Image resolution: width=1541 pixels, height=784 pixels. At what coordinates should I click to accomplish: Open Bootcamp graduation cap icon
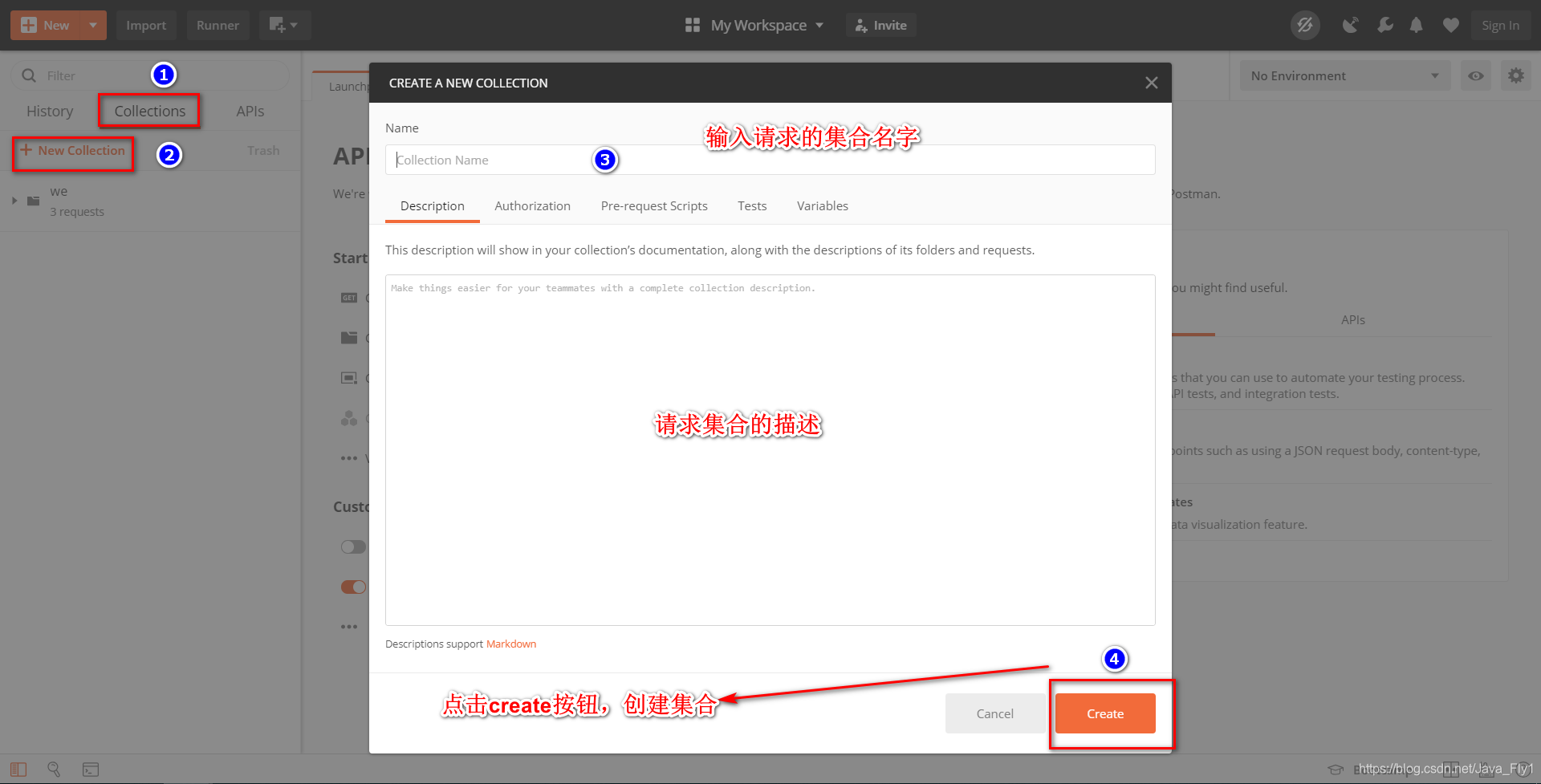(1336, 770)
